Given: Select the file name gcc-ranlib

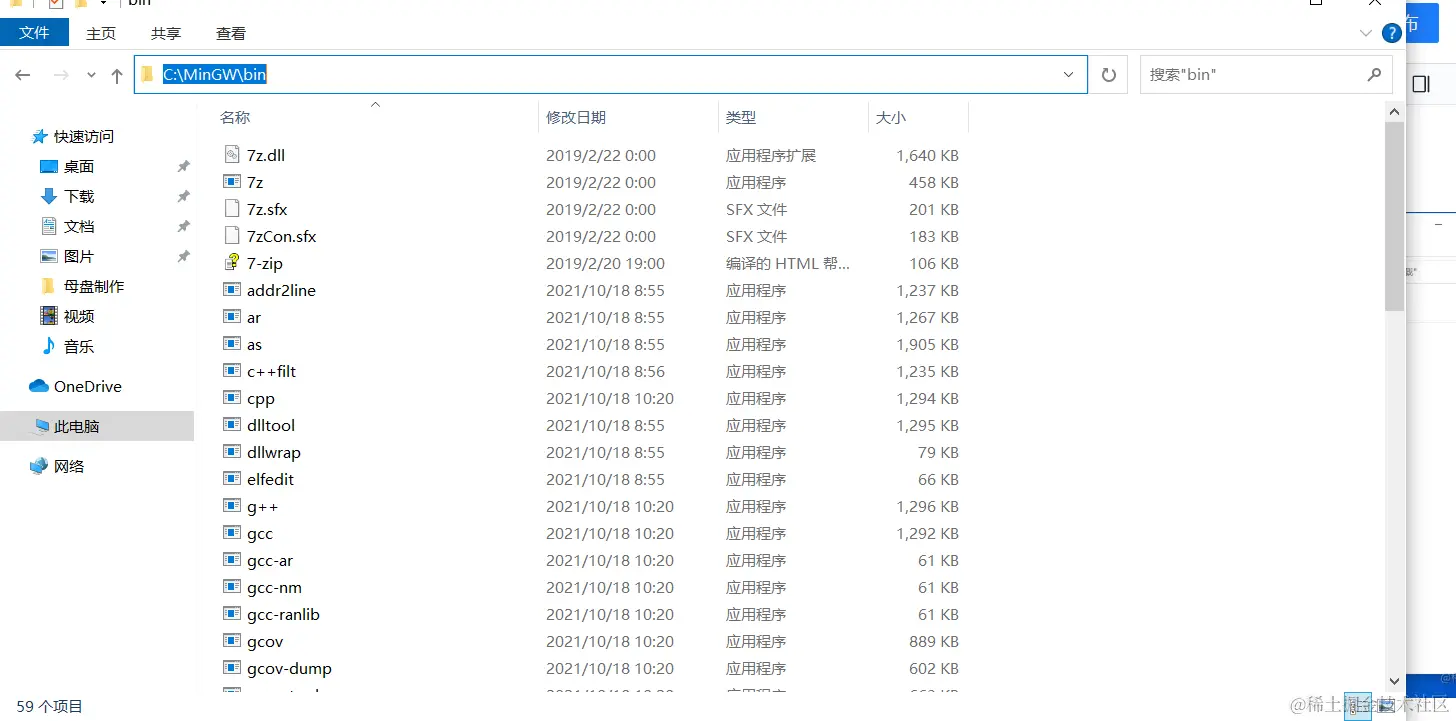Looking at the screenshot, I should click(x=283, y=615).
